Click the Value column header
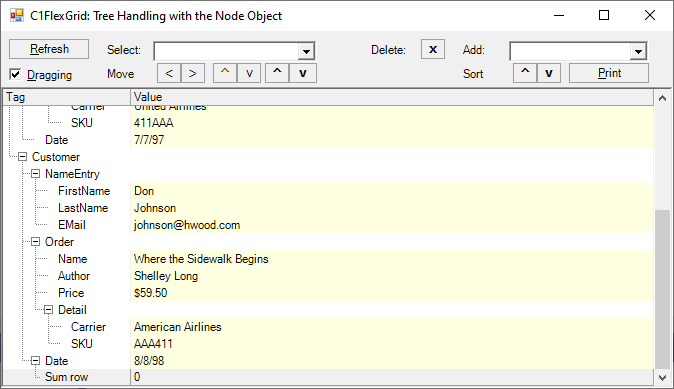Viewport: 674px width, 389px height. coord(392,97)
